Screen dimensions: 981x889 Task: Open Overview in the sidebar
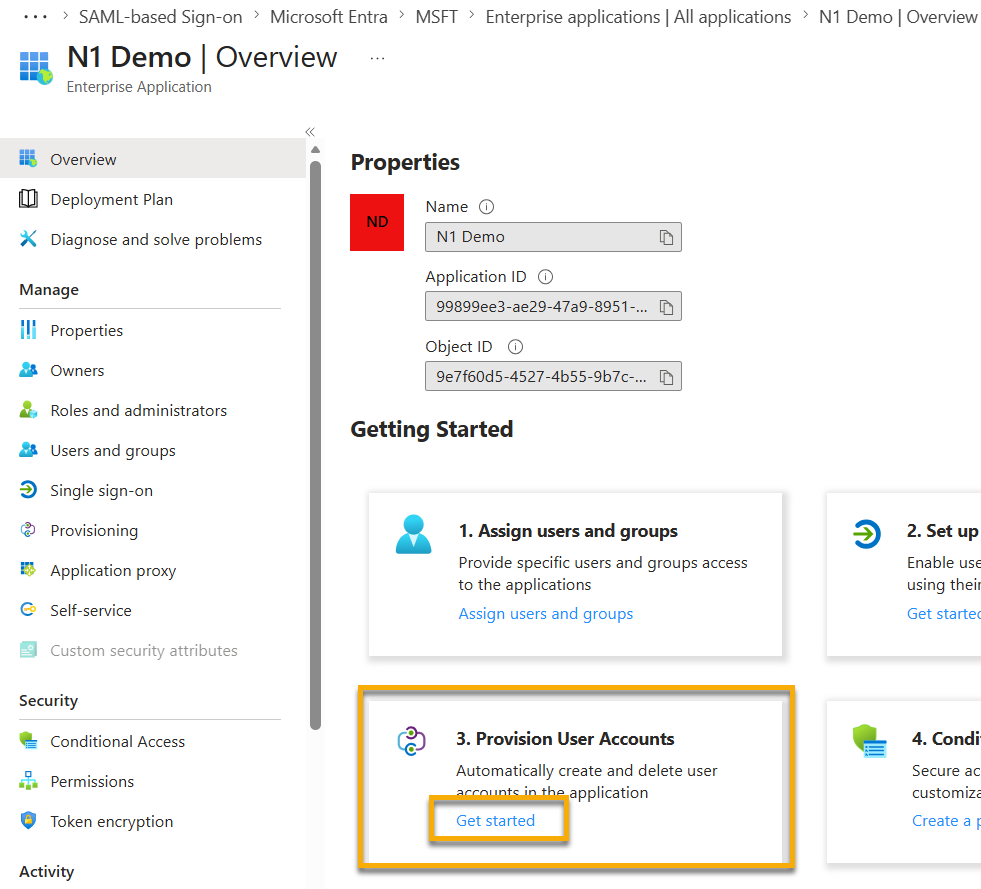click(153, 158)
